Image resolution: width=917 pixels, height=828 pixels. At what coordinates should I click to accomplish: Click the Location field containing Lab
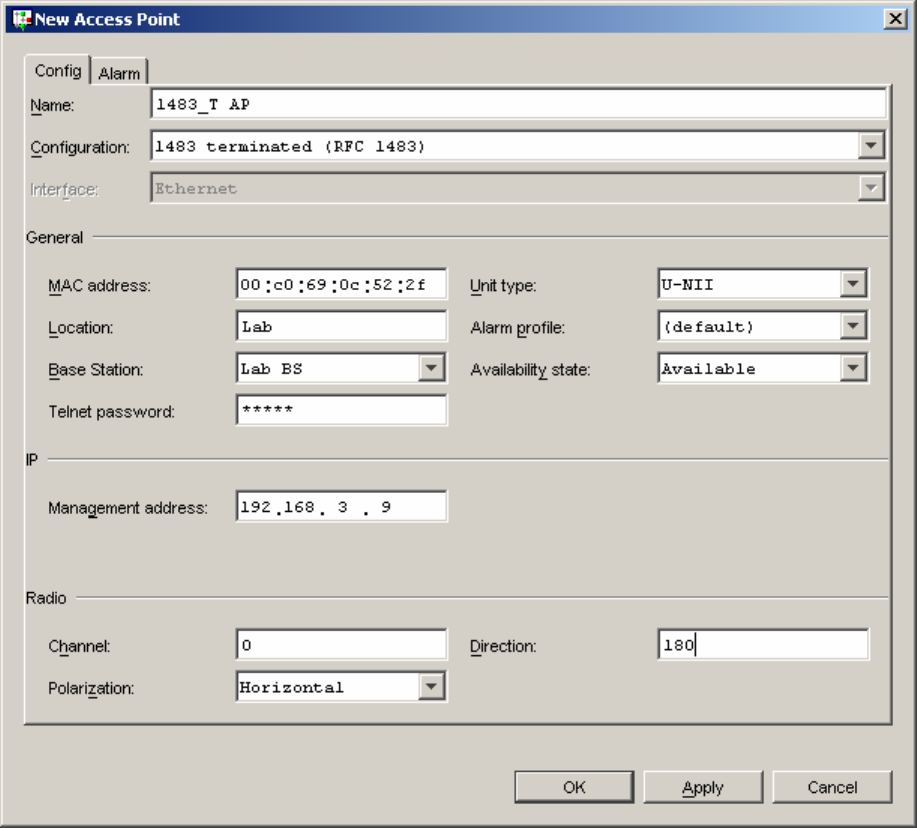pyautogui.click(x=342, y=326)
